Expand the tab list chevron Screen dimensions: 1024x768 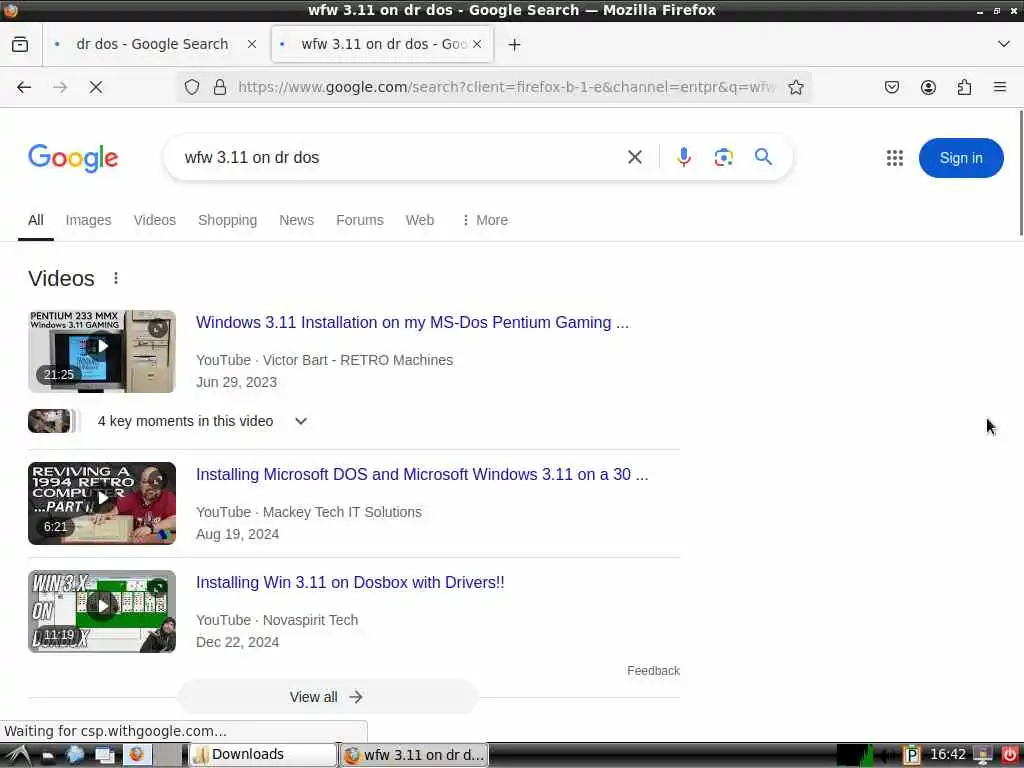click(1004, 44)
